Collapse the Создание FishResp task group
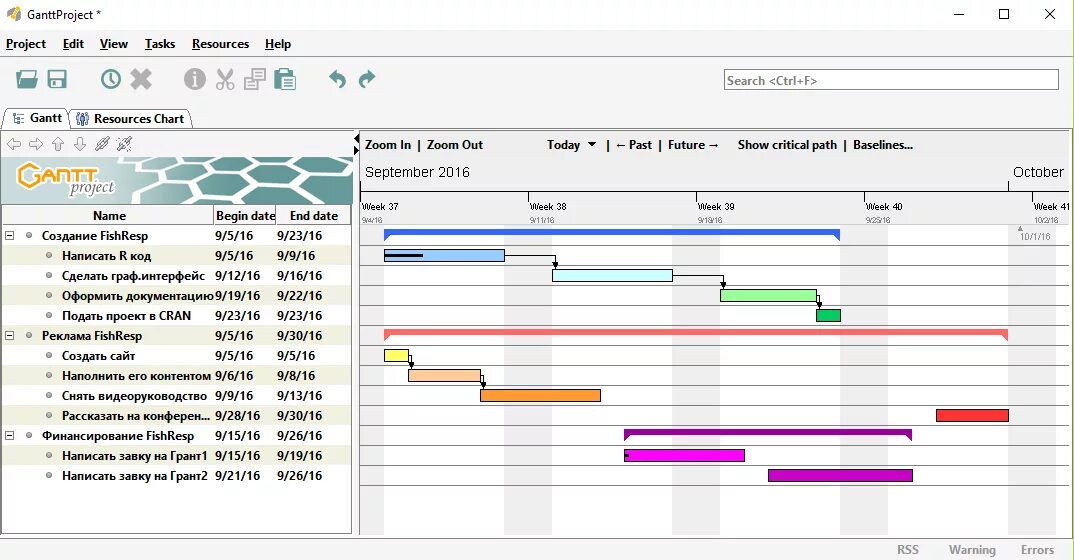This screenshot has width=1074, height=560. click(10, 236)
